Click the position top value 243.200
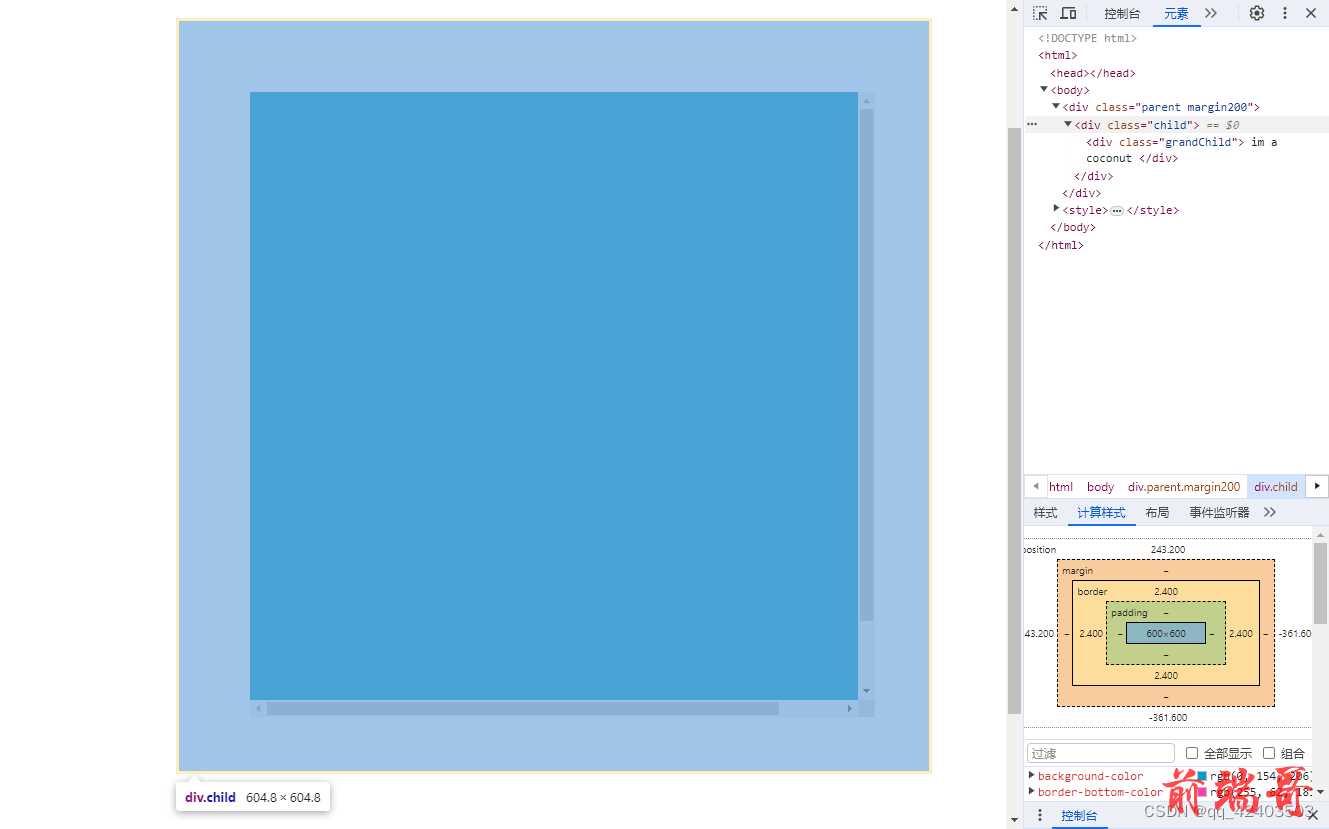The width and height of the screenshot is (1329, 829). (x=1167, y=550)
